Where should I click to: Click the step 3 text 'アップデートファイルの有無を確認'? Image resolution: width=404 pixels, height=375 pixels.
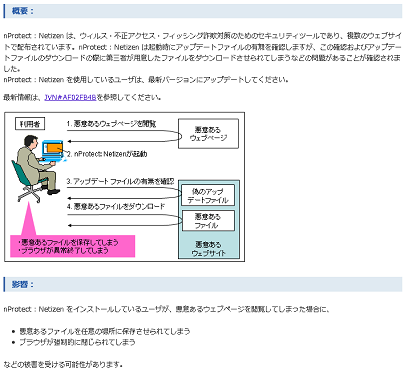[120, 182]
